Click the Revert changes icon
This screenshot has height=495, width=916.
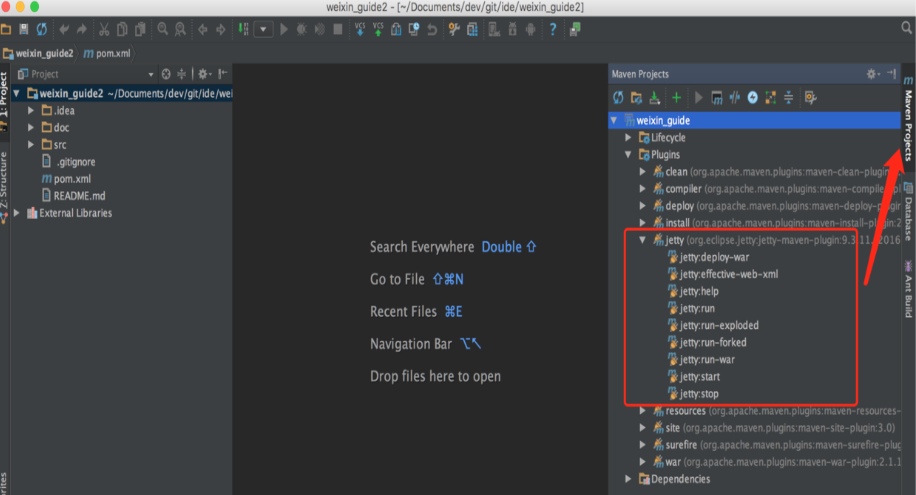(x=432, y=29)
